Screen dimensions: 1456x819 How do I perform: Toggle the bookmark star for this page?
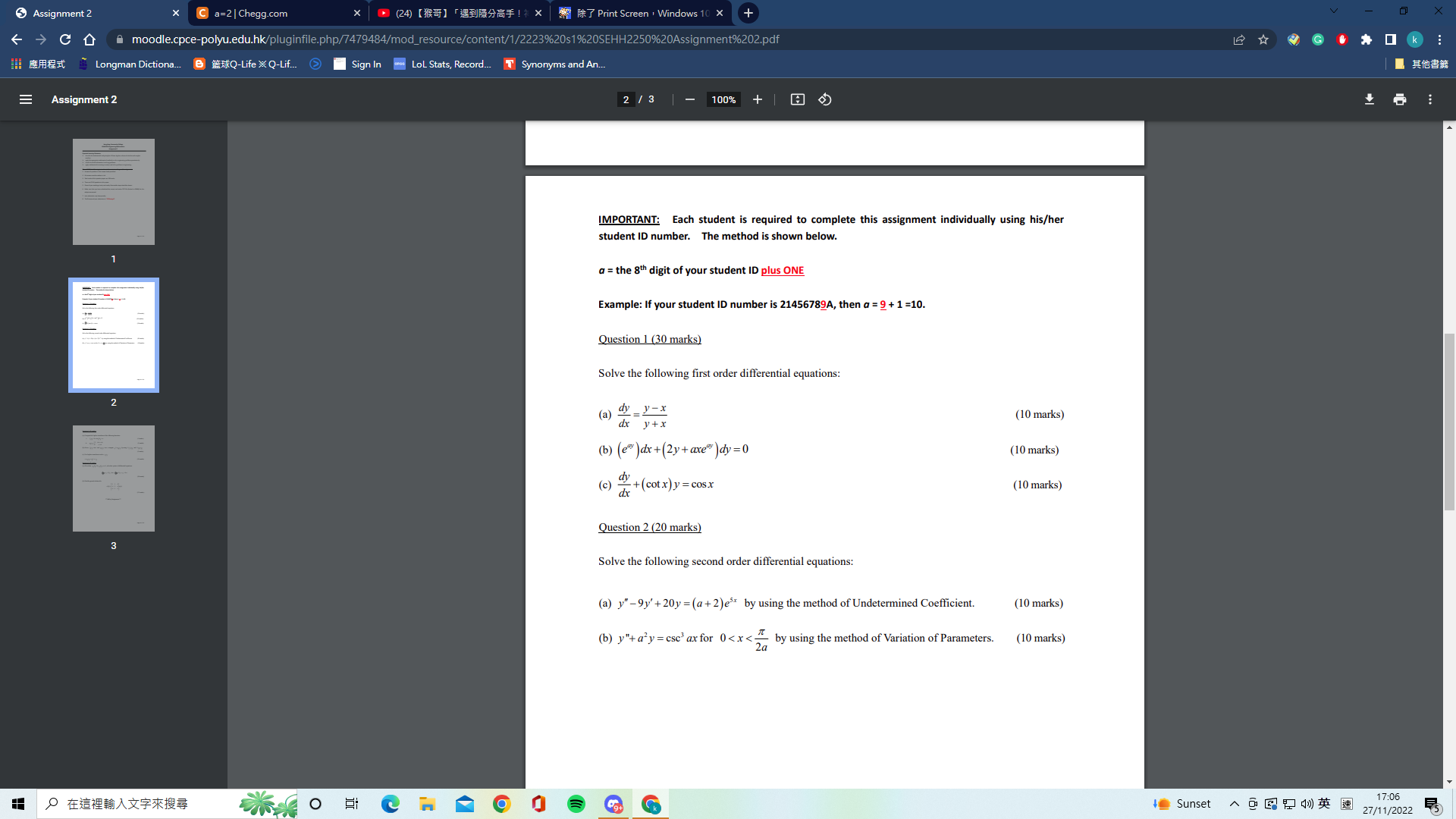[1264, 39]
